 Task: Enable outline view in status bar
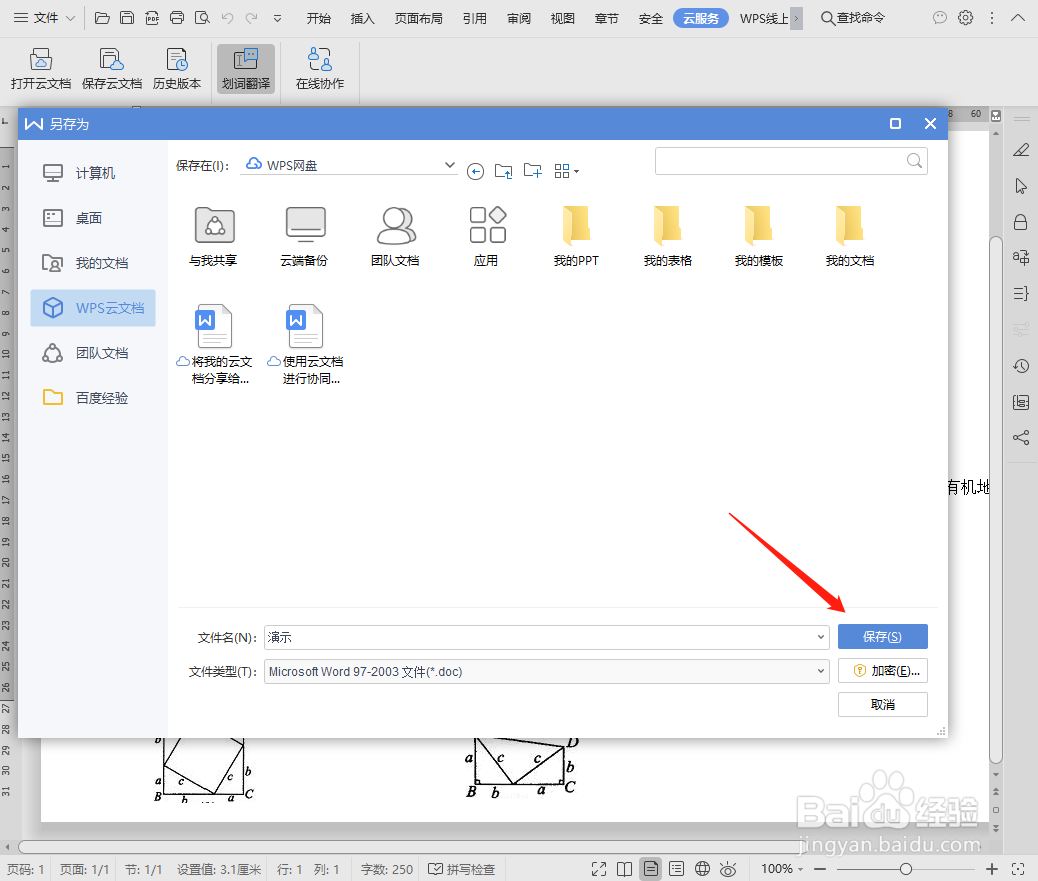676,869
